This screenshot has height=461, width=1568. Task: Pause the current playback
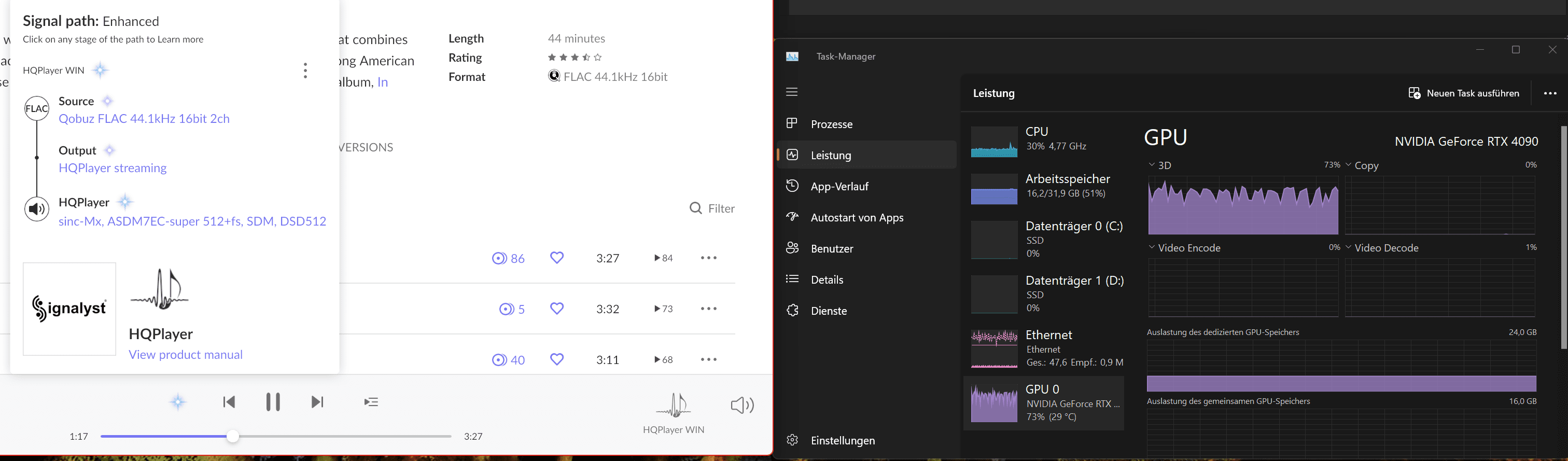point(273,402)
